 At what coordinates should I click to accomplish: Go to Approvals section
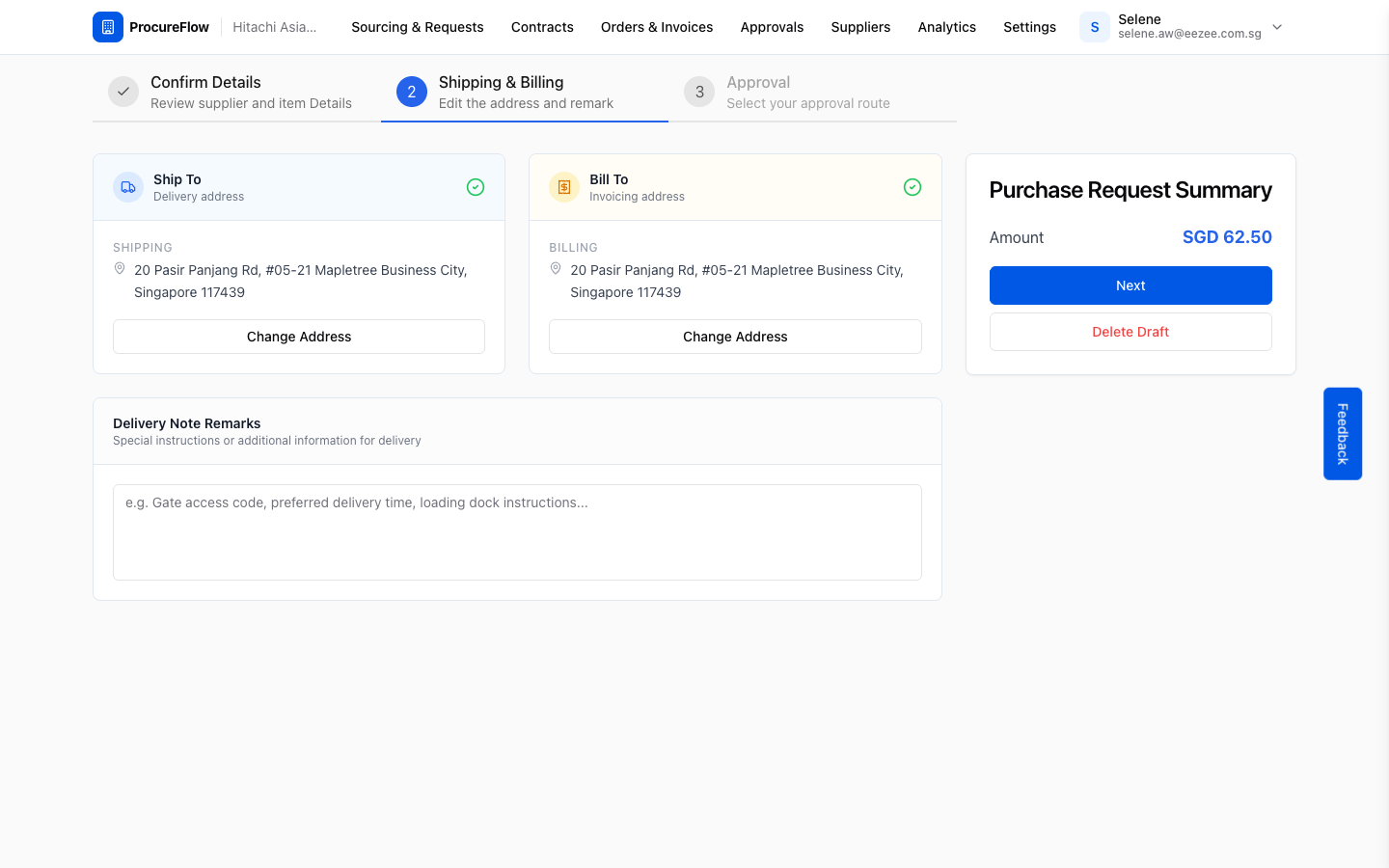point(772,27)
